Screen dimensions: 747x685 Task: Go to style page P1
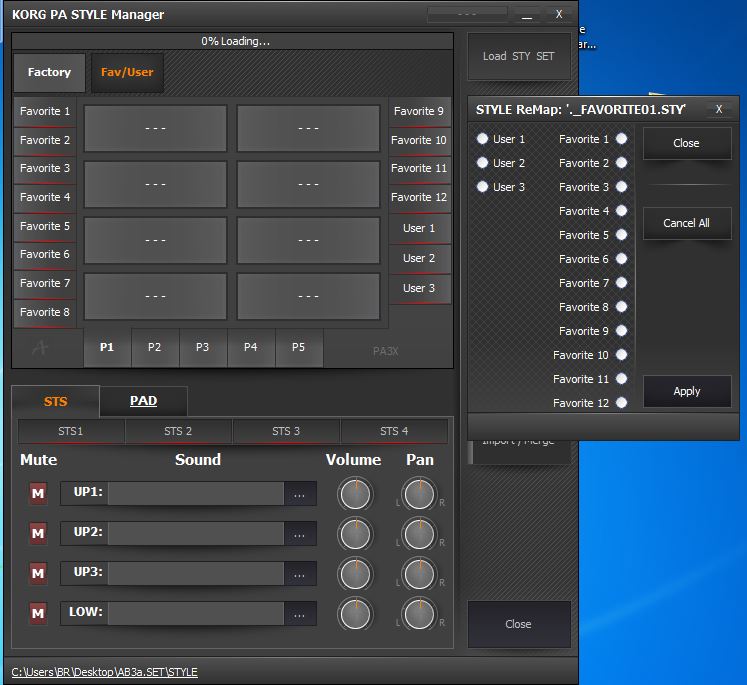107,347
